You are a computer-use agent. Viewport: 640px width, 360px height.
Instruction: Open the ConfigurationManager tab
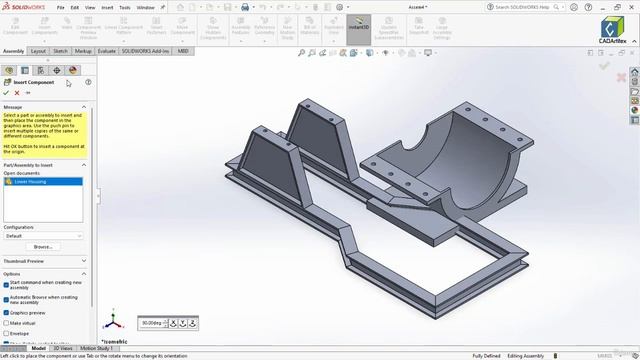click(x=41, y=70)
